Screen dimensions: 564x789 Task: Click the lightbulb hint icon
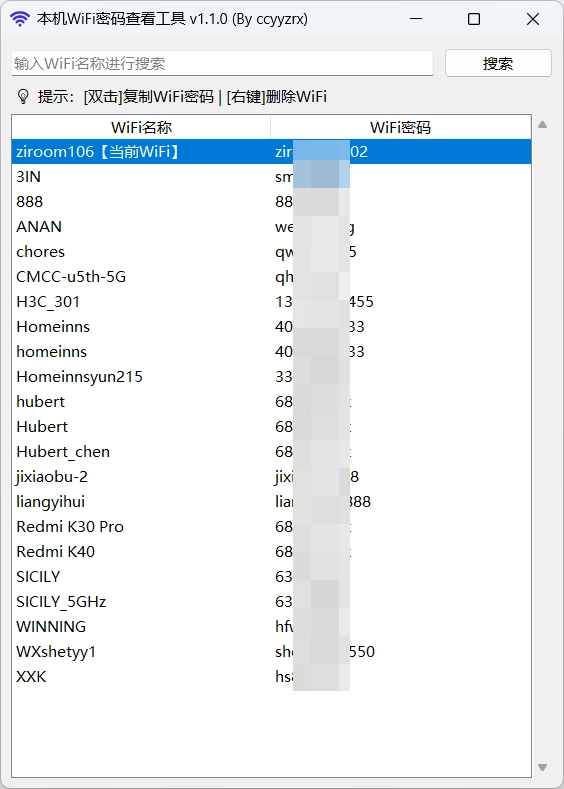click(23, 96)
